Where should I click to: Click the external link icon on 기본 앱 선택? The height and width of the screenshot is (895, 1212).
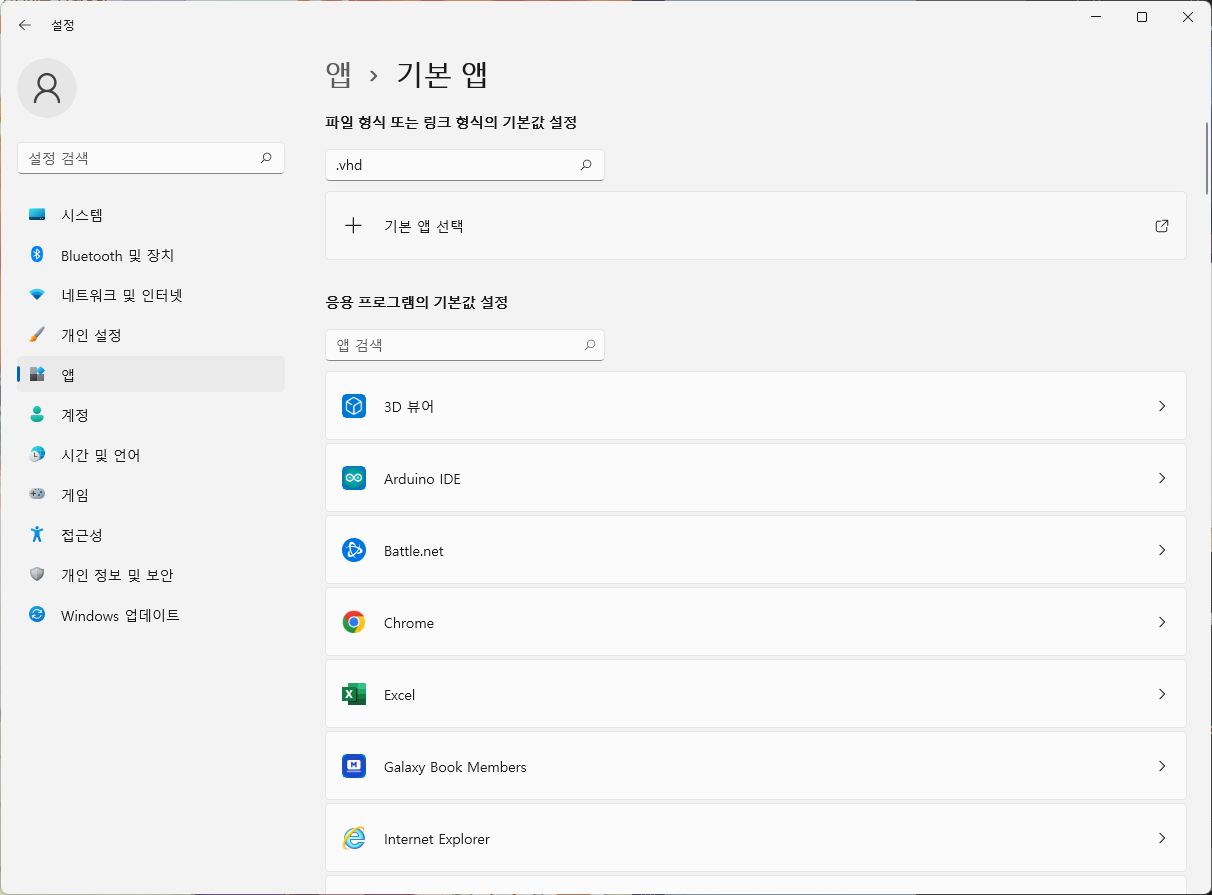[x=1162, y=226]
